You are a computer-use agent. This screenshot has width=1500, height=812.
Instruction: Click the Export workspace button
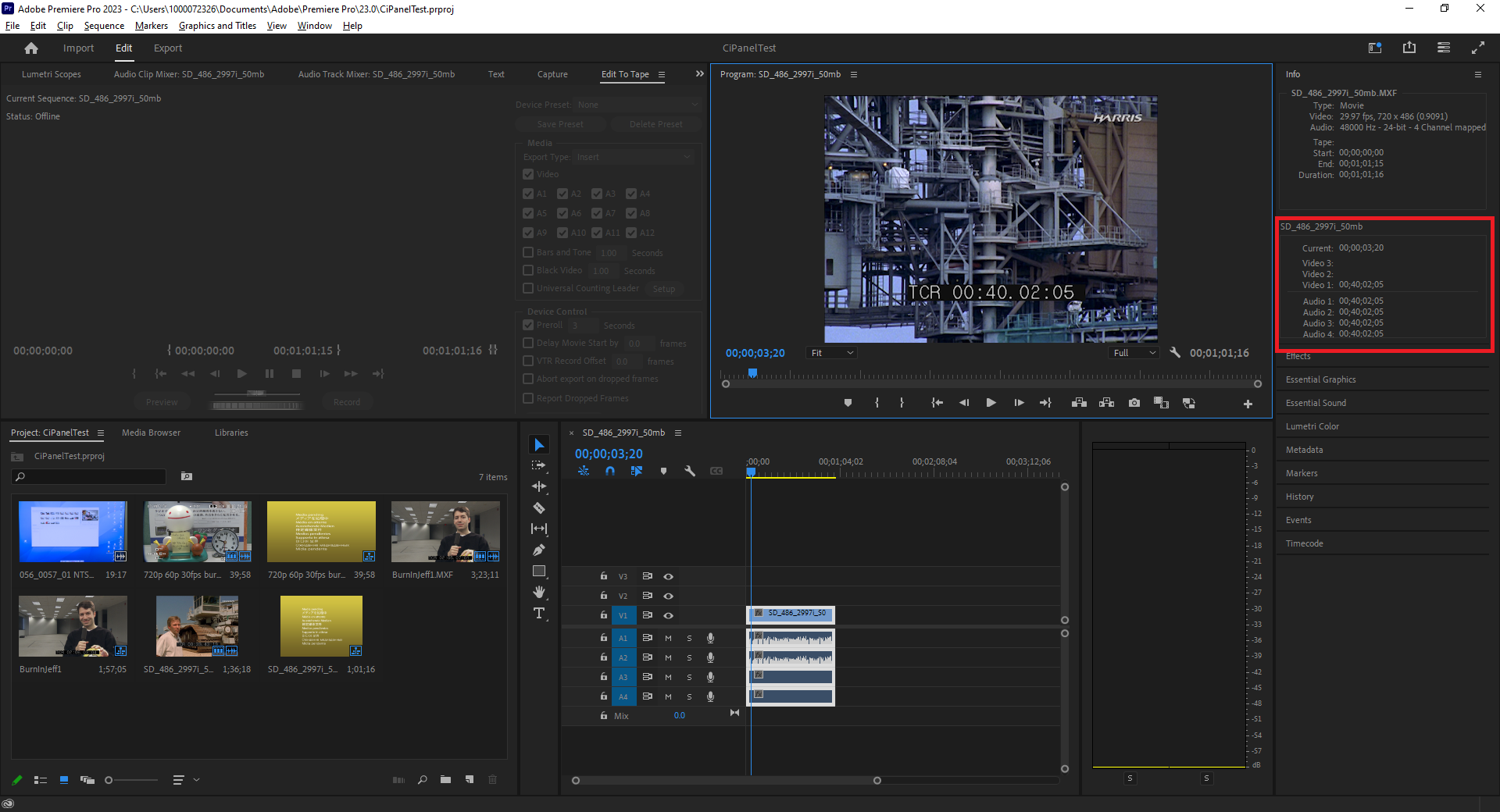(167, 48)
